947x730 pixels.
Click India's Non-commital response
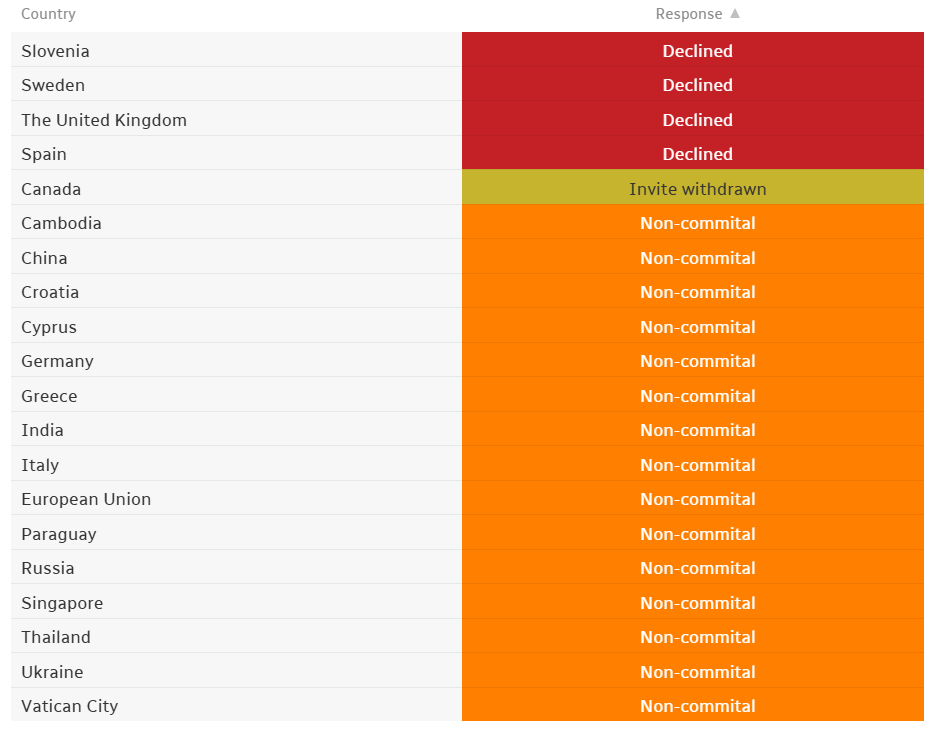(x=697, y=430)
